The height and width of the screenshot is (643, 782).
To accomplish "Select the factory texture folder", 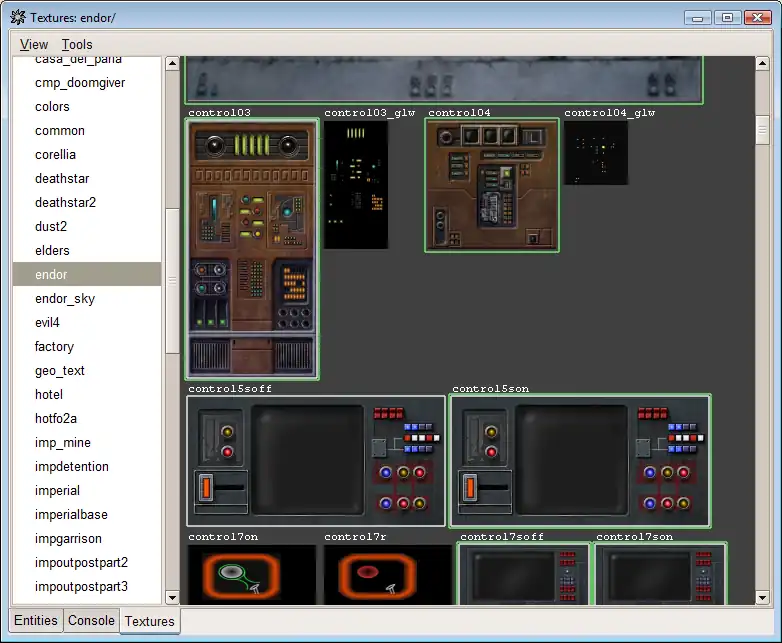I will tap(54, 347).
